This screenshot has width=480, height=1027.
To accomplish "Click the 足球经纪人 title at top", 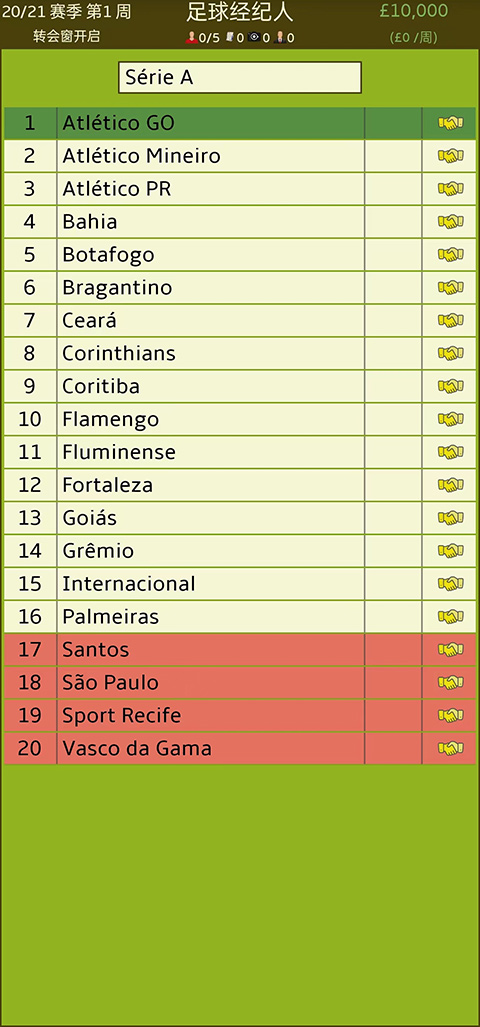I will [x=240, y=12].
